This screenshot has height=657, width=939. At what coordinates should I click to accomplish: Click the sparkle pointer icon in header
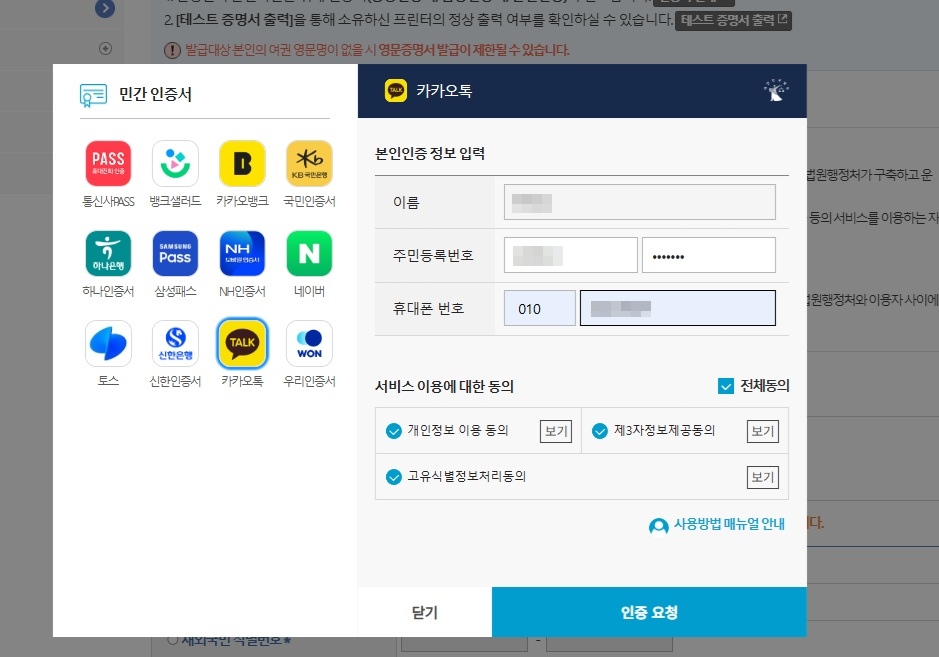(x=776, y=90)
